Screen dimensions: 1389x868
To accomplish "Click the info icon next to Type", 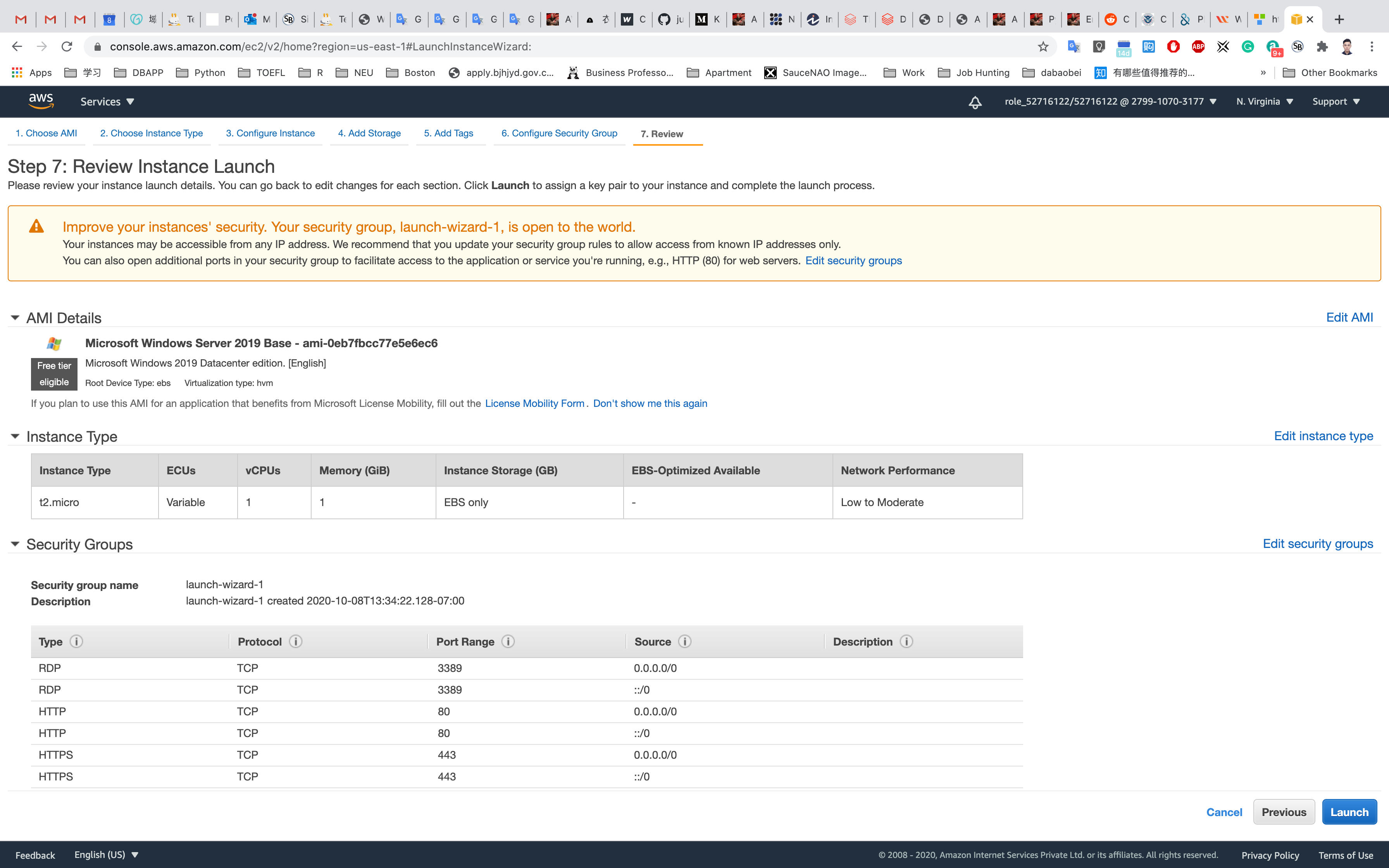I will 76,641.
